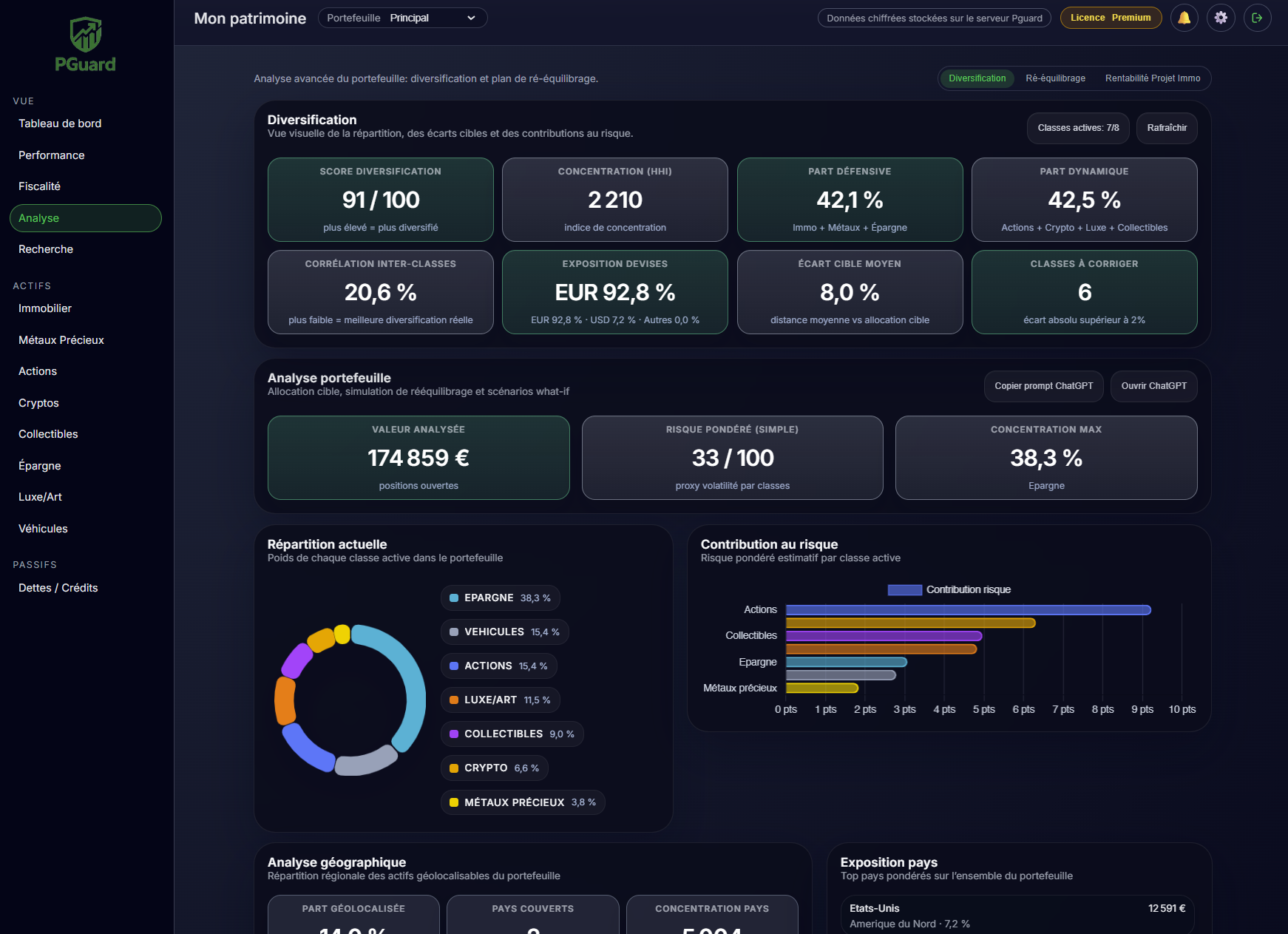
Task: Open the notifications bell
Action: click(1184, 17)
